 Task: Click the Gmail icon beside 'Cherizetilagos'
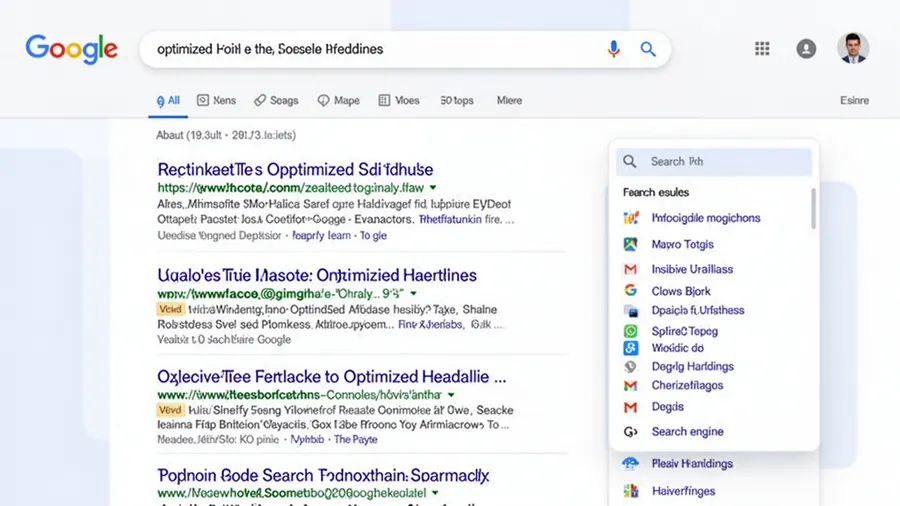tap(631, 386)
